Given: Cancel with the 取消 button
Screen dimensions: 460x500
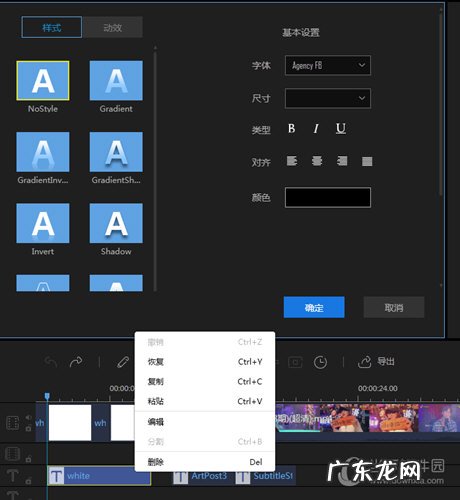Looking at the screenshot, I should pos(394,307).
